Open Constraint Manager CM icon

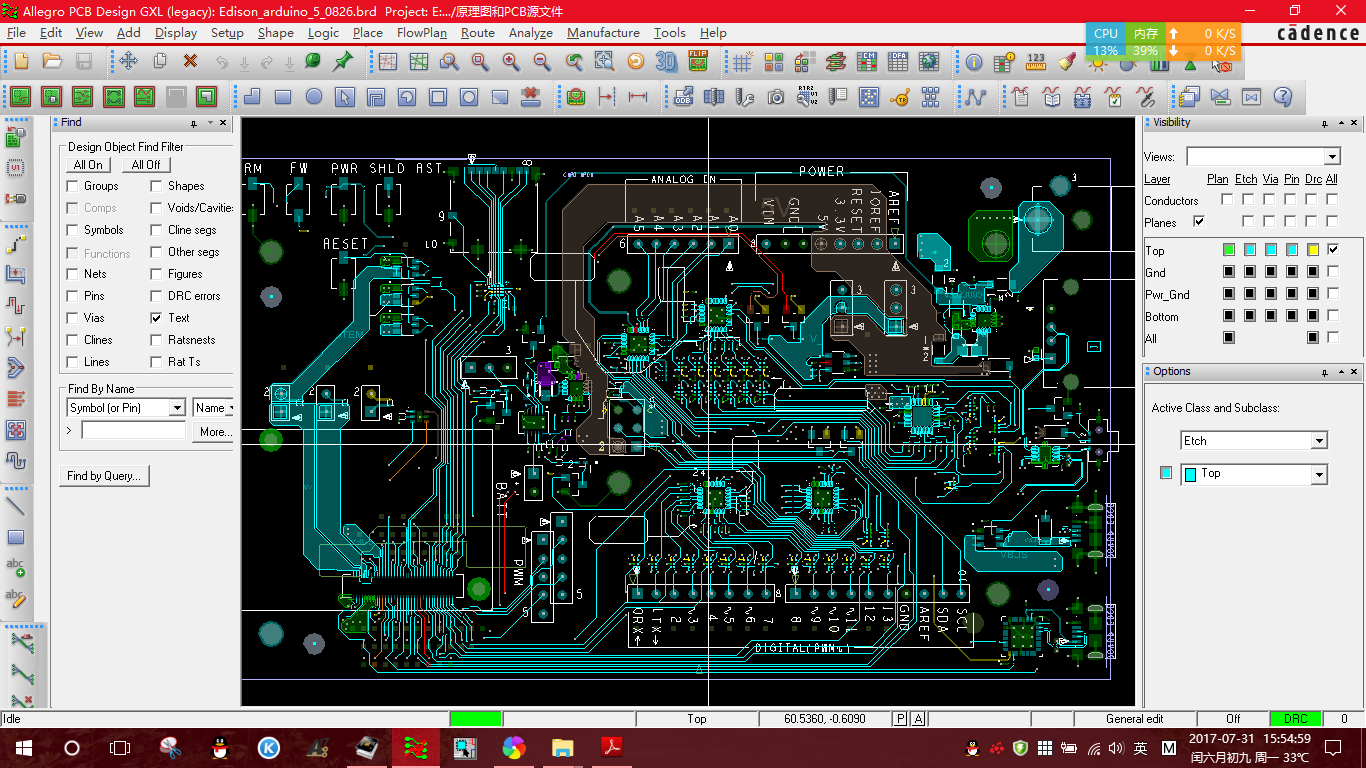click(867, 62)
